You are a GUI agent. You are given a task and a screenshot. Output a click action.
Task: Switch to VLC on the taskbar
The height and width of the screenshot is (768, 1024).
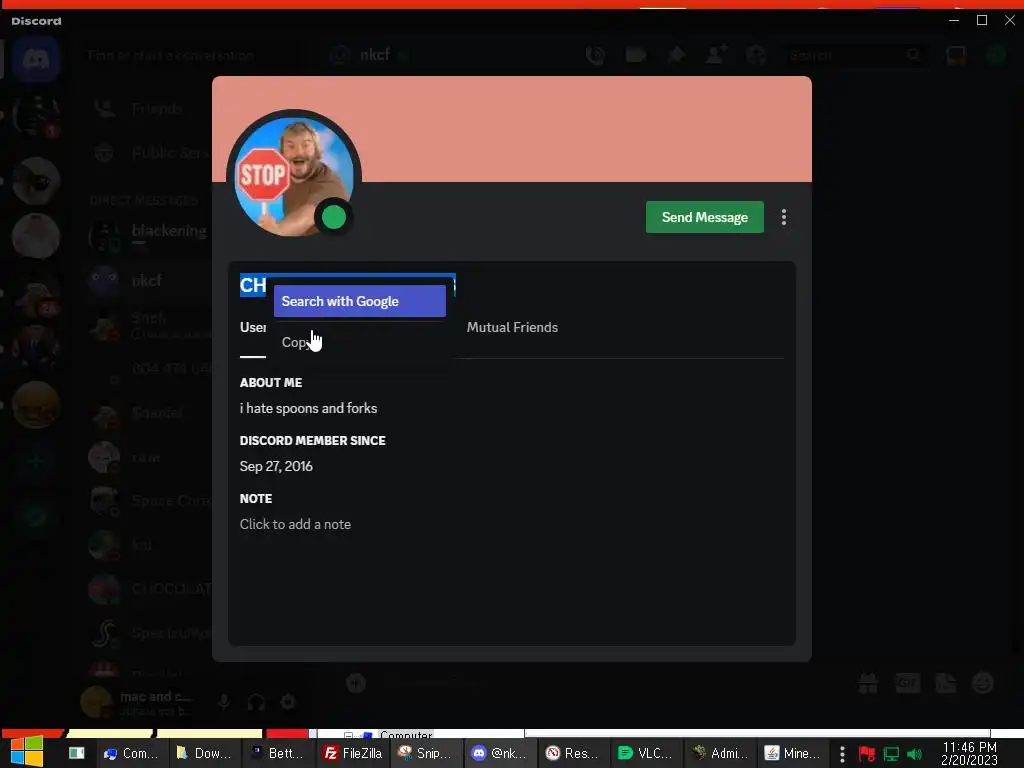(x=646, y=753)
